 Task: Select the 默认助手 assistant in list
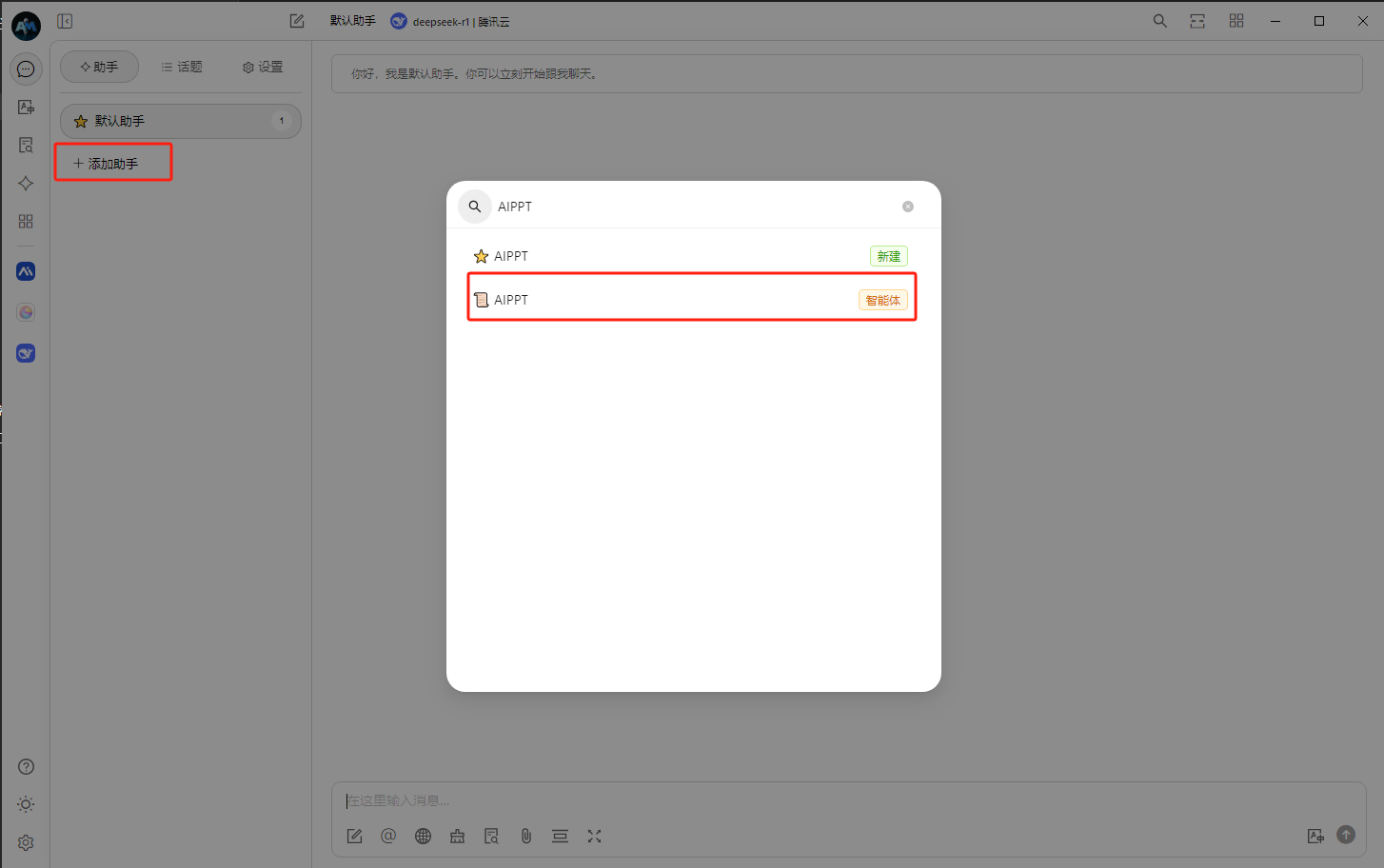[181, 121]
